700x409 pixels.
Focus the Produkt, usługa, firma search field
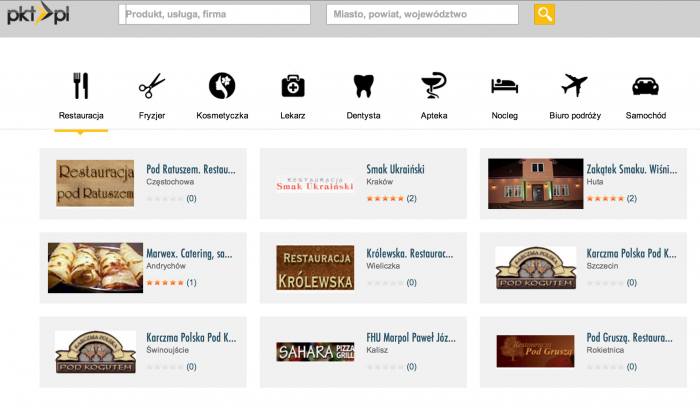pos(216,15)
